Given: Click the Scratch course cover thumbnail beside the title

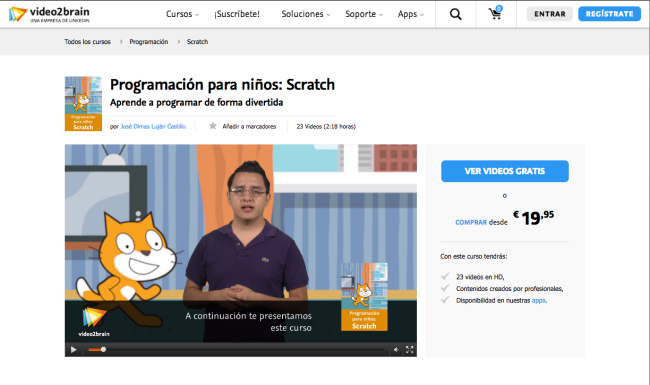Looking at the screenshot, I should [x=83, y=104].
